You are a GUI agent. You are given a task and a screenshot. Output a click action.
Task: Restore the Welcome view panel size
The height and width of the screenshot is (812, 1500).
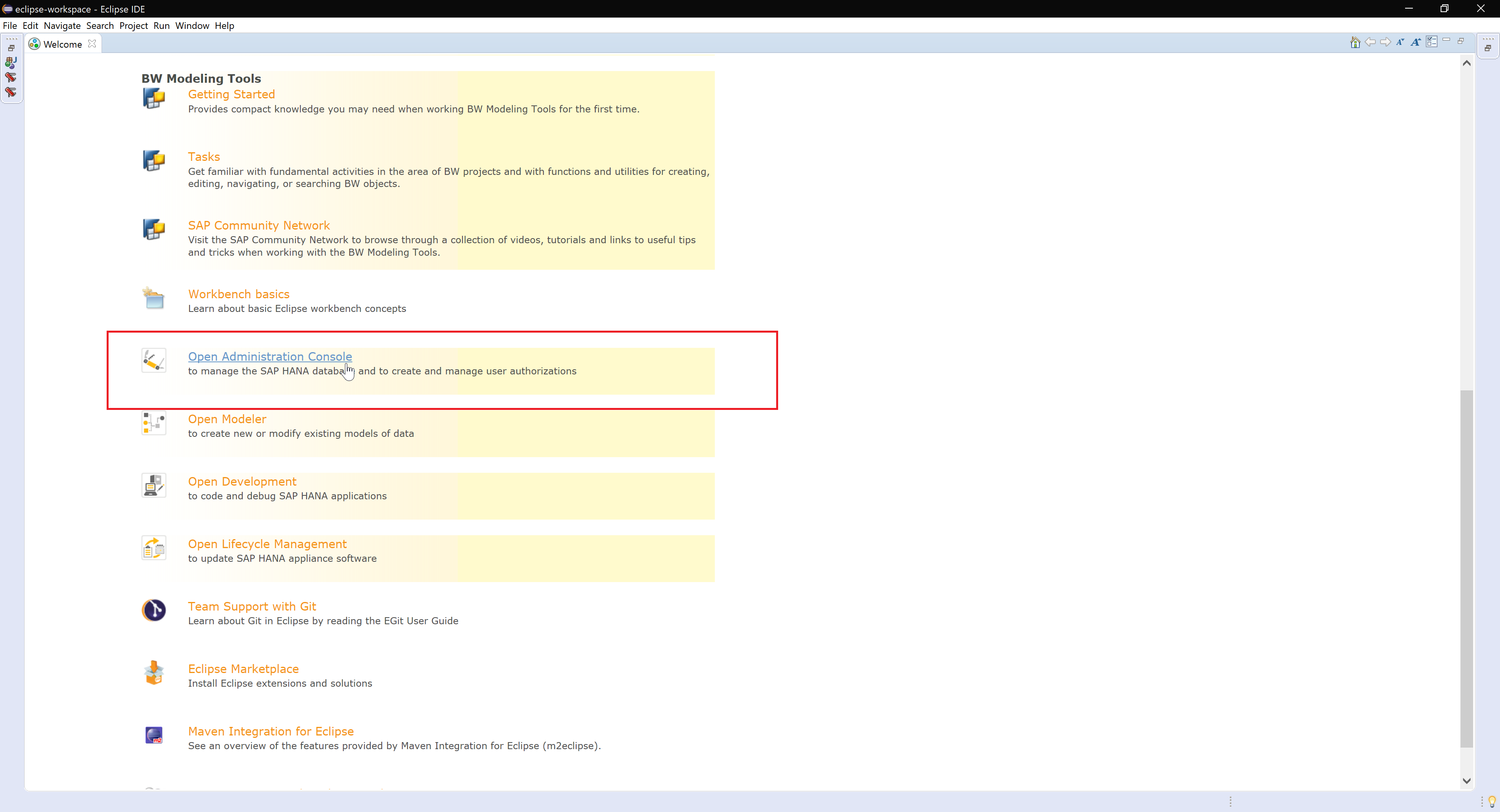pyautogui.click(x=1461, y=41)
